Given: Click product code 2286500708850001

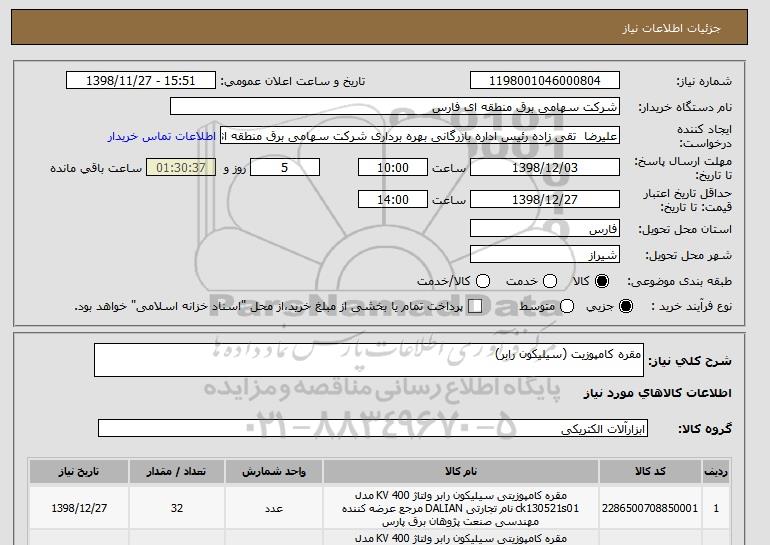Looking at the screenshot, I should point(650,508).
